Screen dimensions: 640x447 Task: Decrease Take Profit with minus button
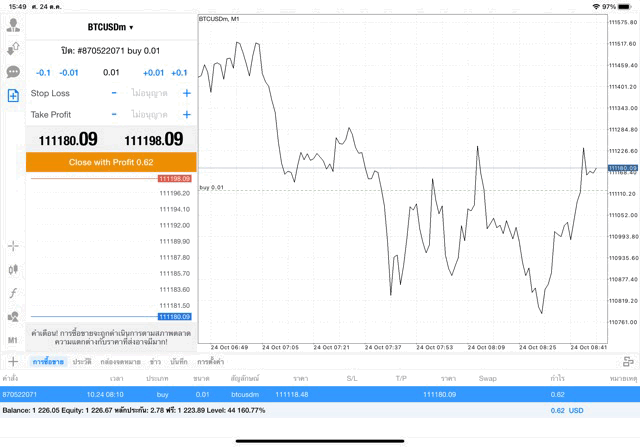coord(114,115)
